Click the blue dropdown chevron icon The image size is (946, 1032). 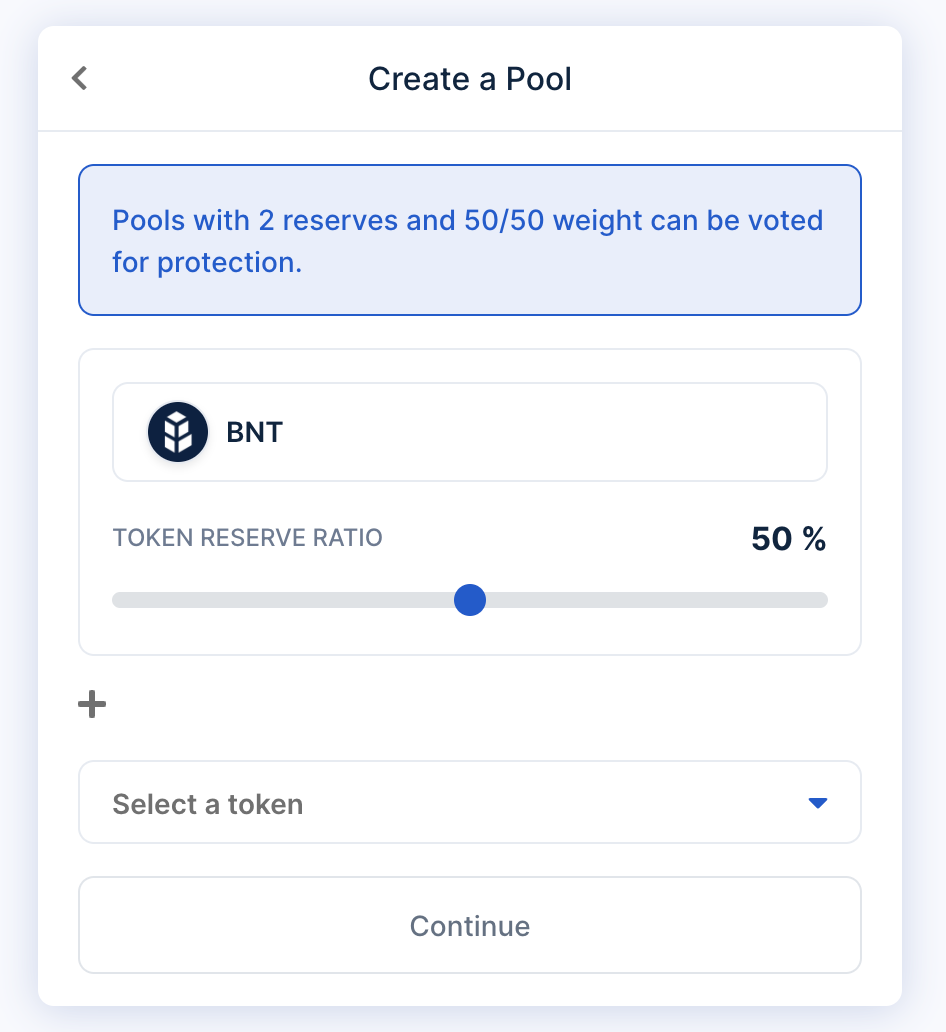pos(818,802)
